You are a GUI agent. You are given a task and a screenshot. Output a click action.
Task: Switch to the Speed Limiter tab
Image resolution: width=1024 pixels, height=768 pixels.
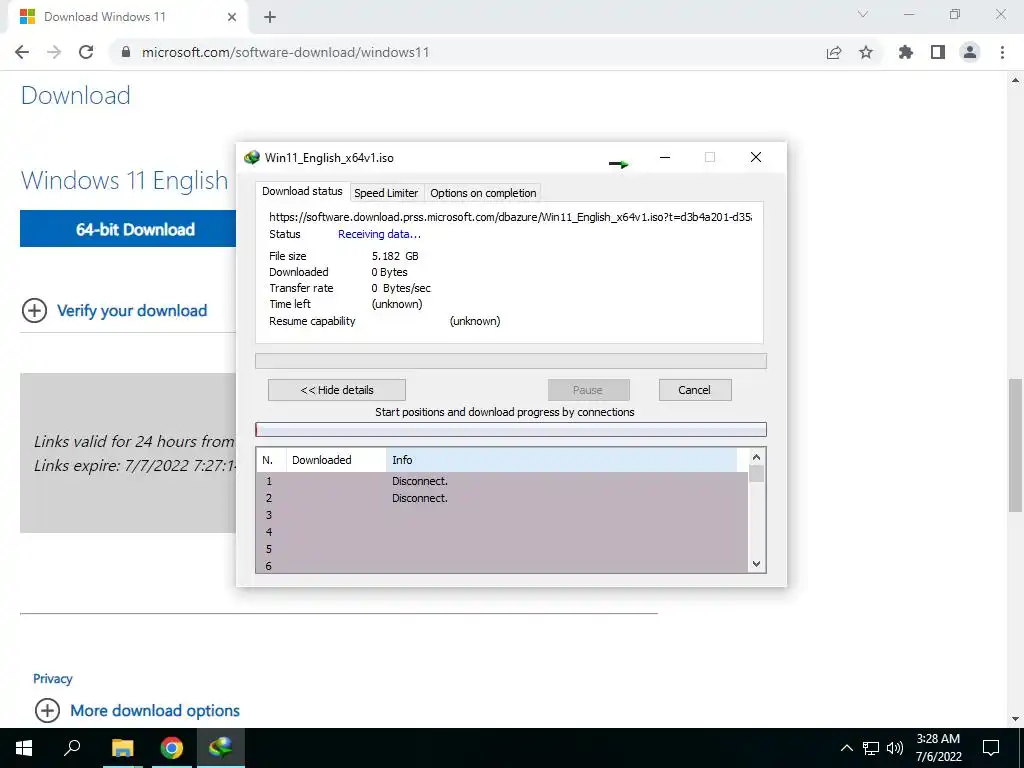pos(386,193)
